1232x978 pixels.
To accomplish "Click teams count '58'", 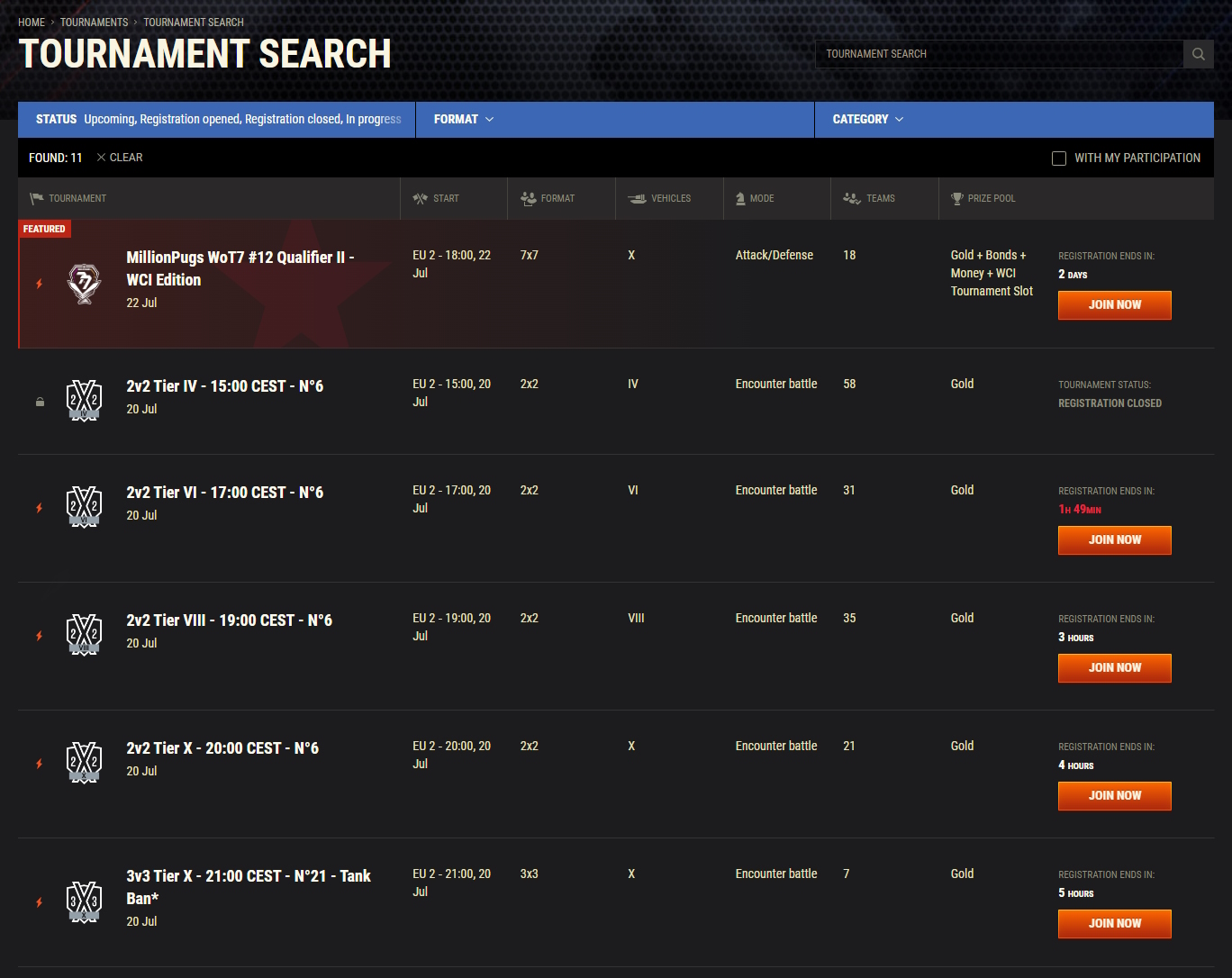I will click(x=849, y=385).
